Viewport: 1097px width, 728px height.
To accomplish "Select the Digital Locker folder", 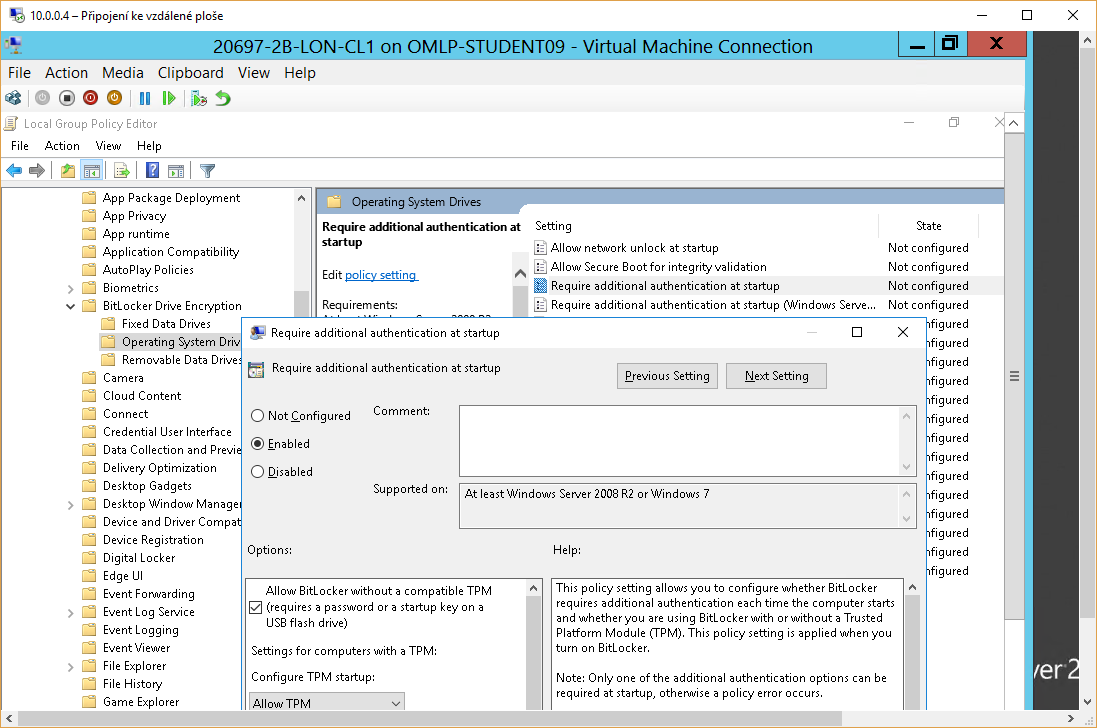I will 139,558.
